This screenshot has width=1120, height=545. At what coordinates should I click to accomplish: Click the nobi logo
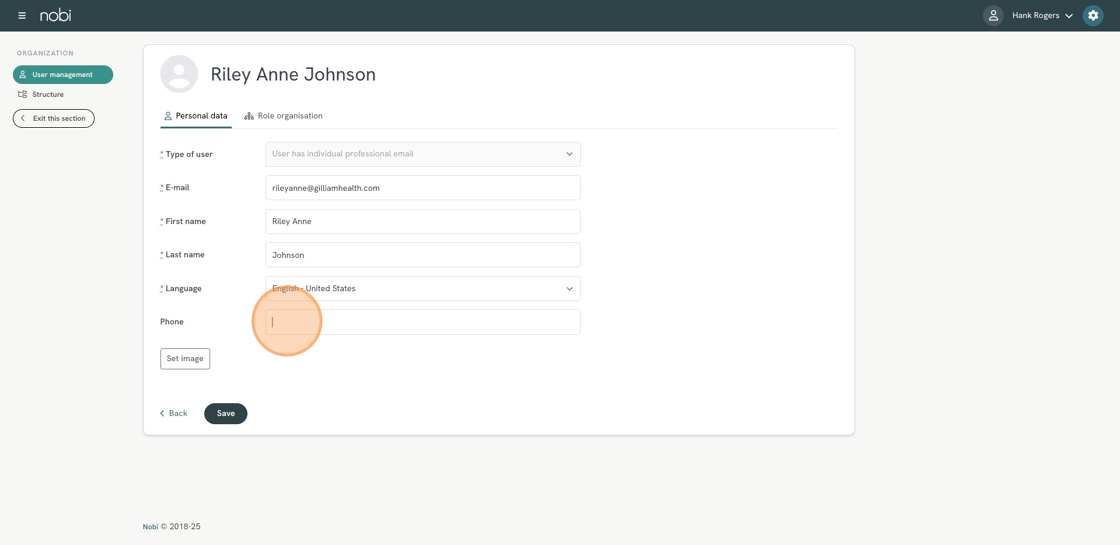click(x=56, y=15)
